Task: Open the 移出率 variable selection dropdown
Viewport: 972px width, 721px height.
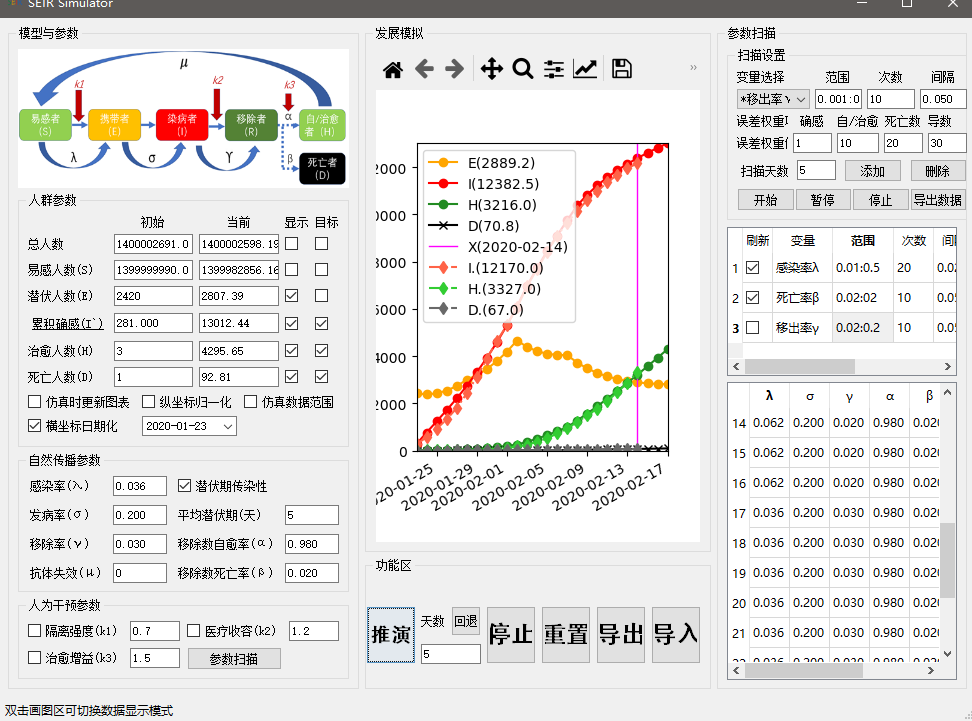Action: (x=772, y=99)
